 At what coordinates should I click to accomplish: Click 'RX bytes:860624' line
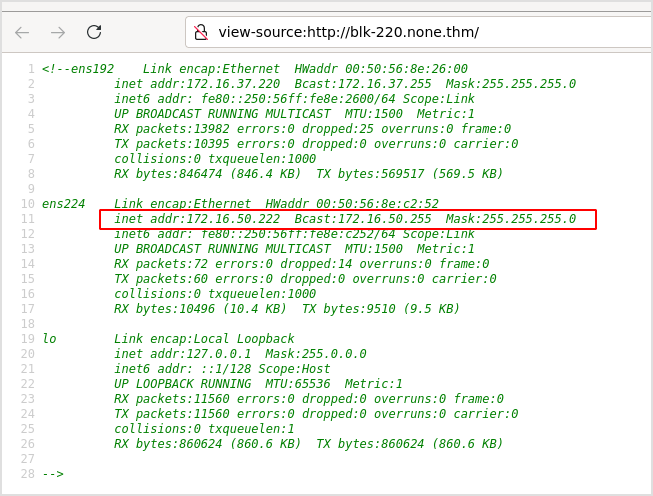(x=309, y=444)
